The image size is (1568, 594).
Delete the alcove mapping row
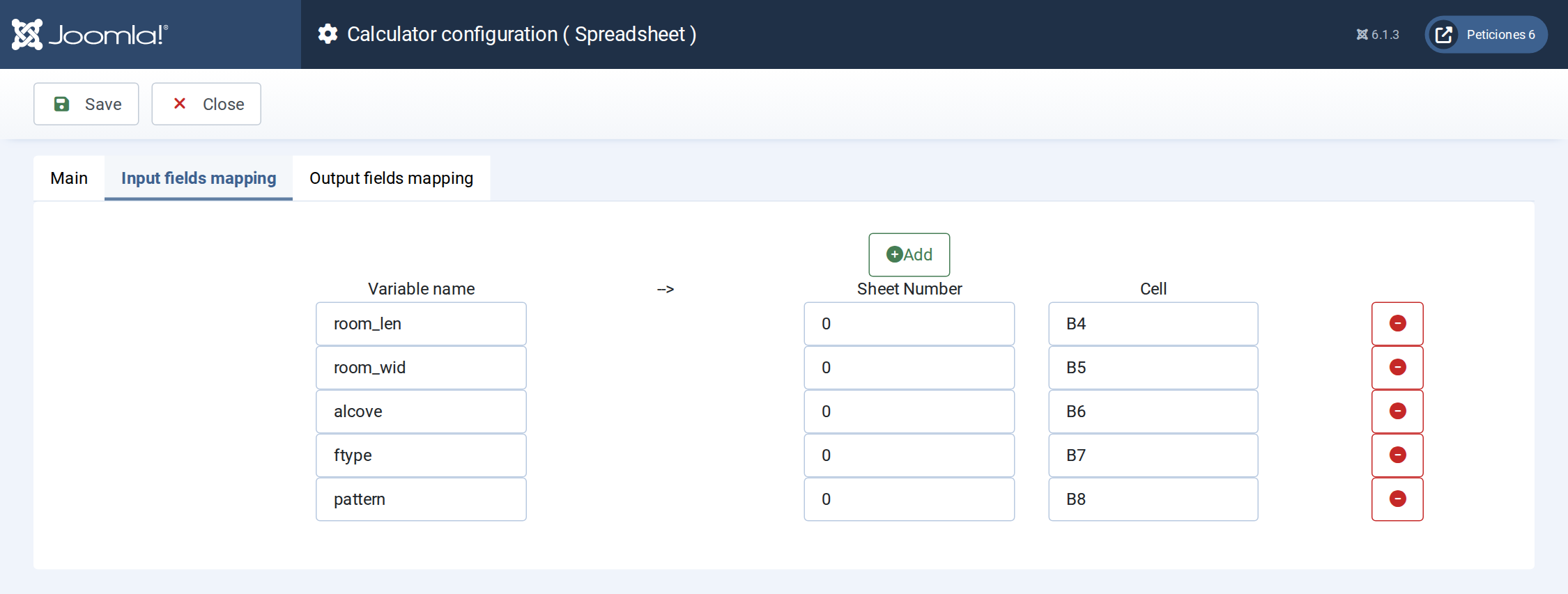pos(1397,412)
